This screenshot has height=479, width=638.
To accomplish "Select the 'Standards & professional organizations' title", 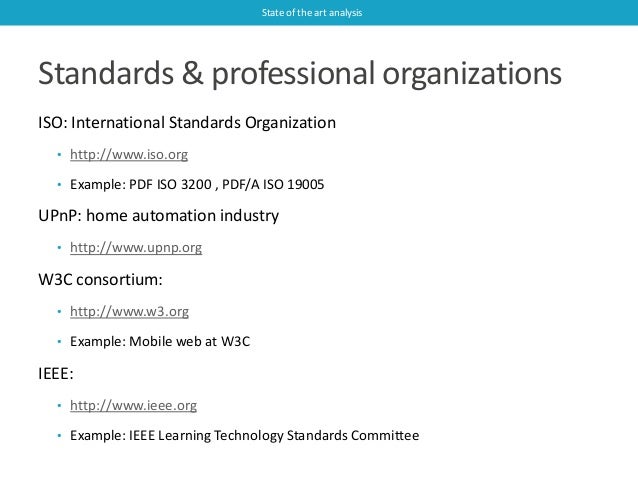I will pos(300,74).
